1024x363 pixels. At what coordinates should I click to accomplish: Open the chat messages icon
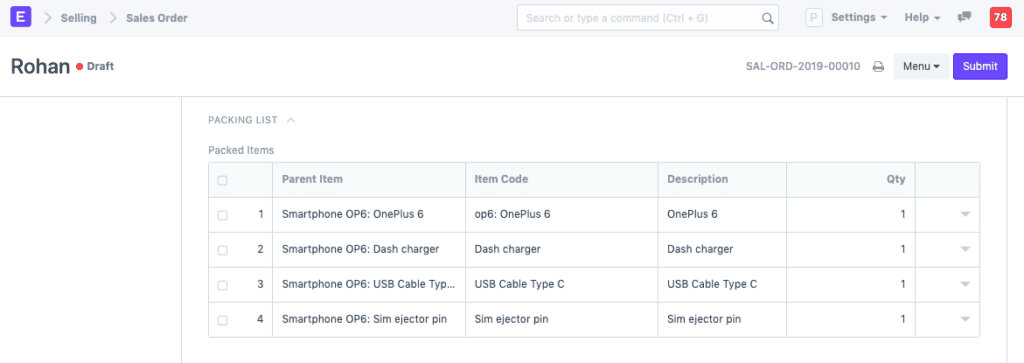[964, 18]
